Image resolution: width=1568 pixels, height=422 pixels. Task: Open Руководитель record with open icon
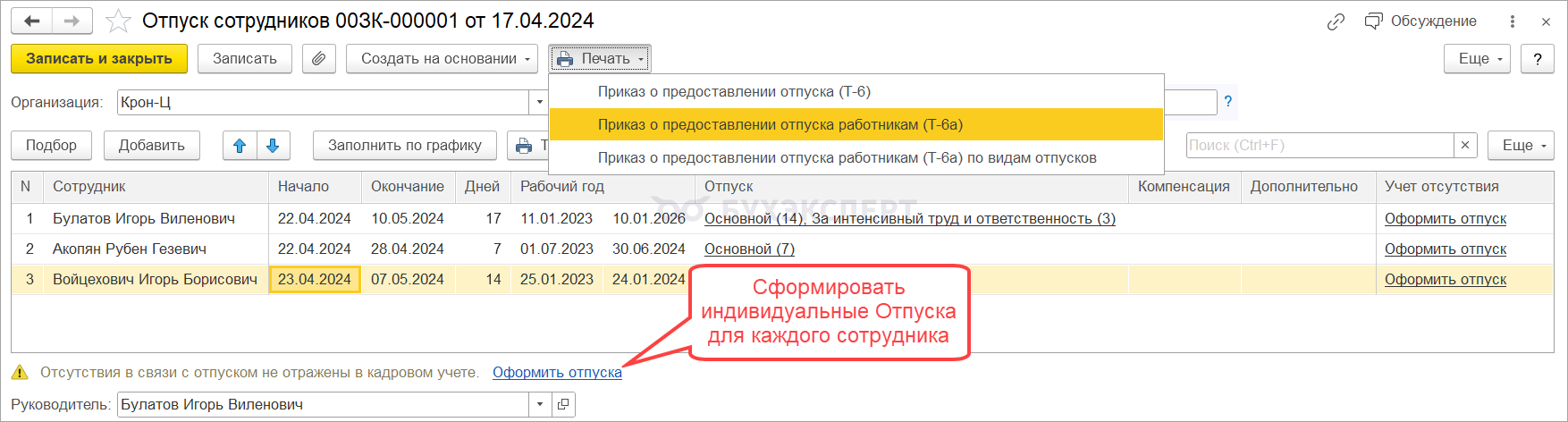point(563,404)
